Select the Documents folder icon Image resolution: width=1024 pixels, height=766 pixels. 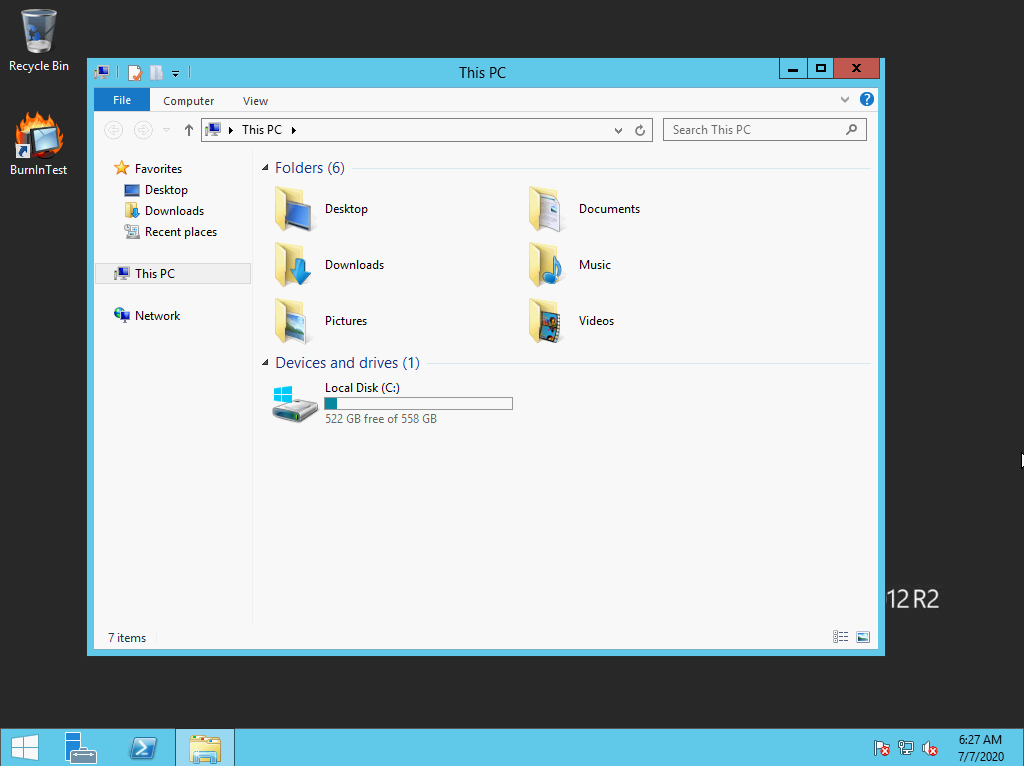point(547,209)
